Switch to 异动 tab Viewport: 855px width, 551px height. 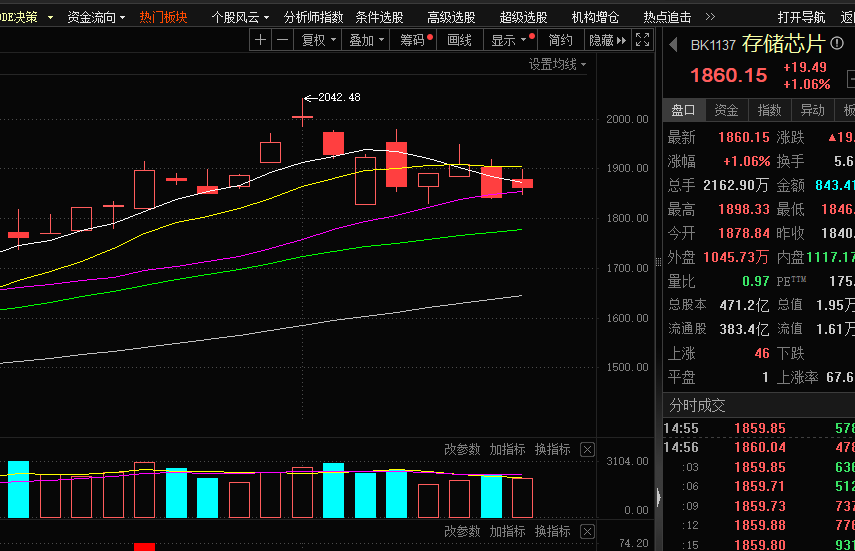pos(812,110)
